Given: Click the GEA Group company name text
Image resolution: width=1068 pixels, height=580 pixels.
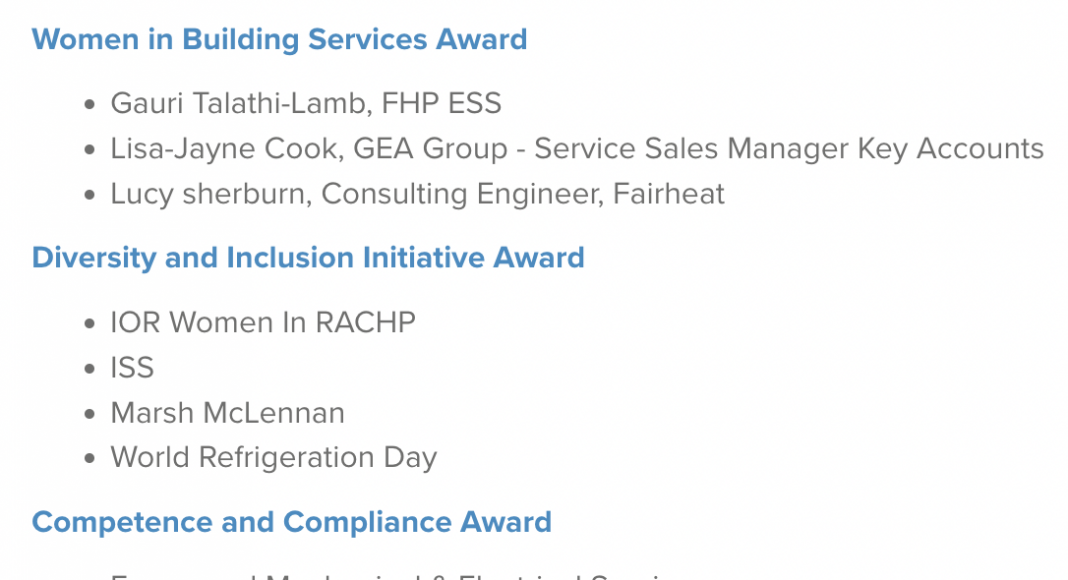Looking at the screenshot, I should [432, 149].
